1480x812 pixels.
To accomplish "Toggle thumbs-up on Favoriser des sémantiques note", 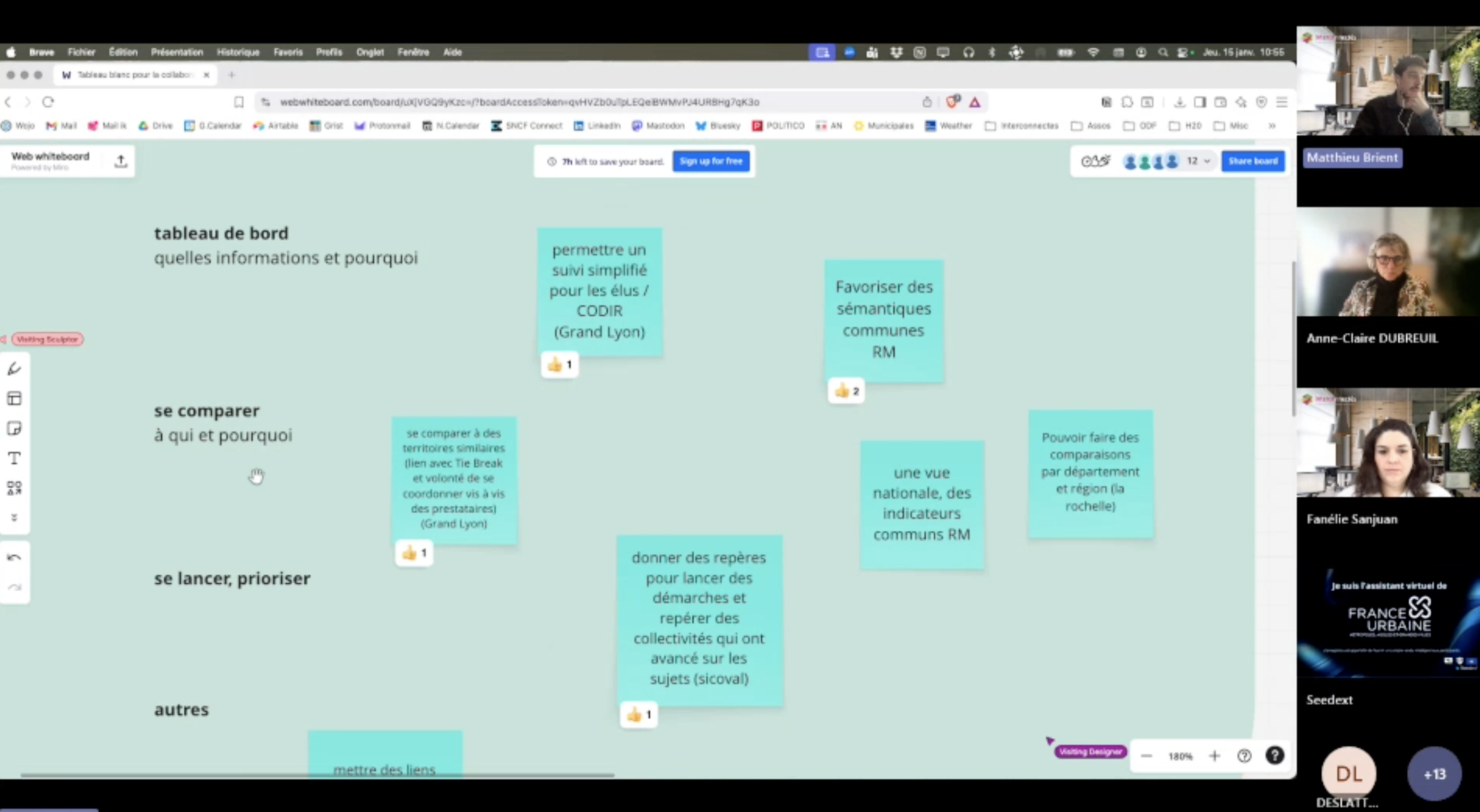I will point(846,391).
